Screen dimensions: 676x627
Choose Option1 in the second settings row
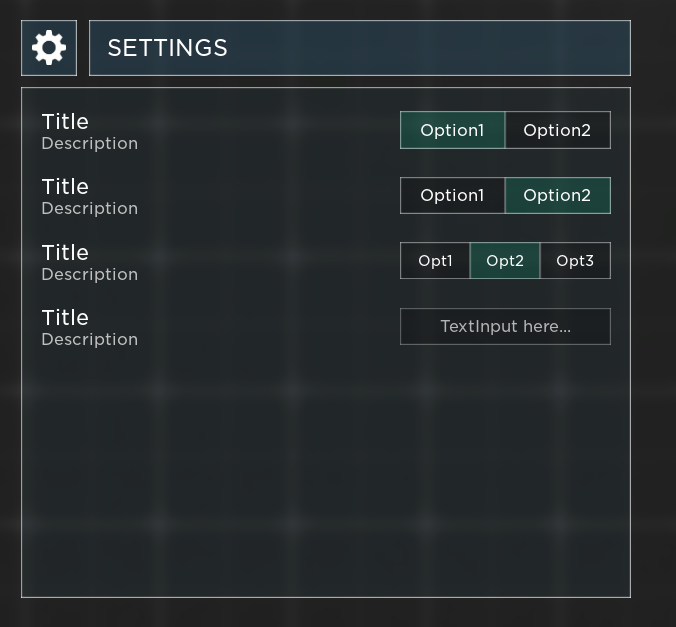click(452, 195)
